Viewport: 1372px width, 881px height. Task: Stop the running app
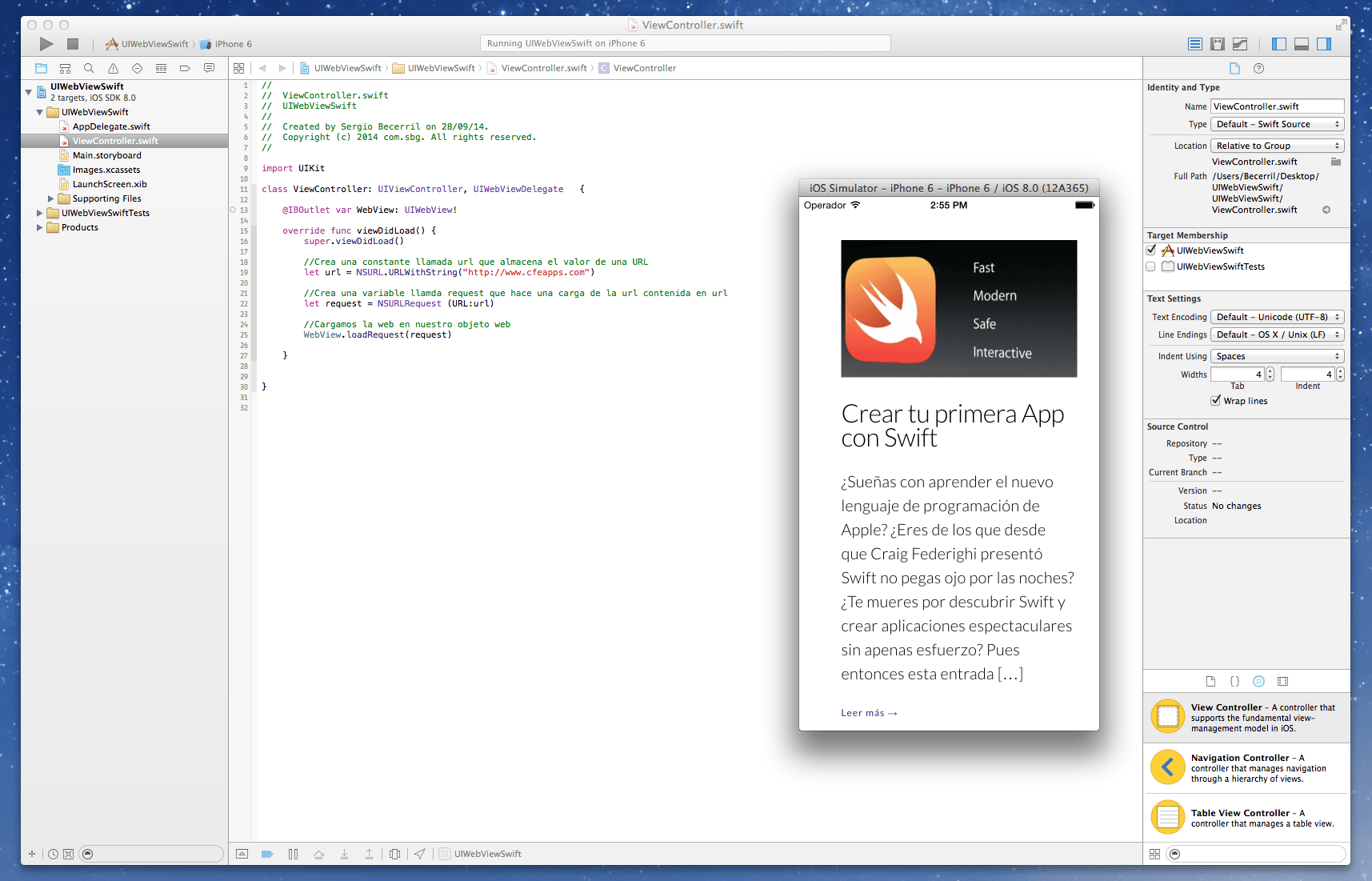[72, 44]
